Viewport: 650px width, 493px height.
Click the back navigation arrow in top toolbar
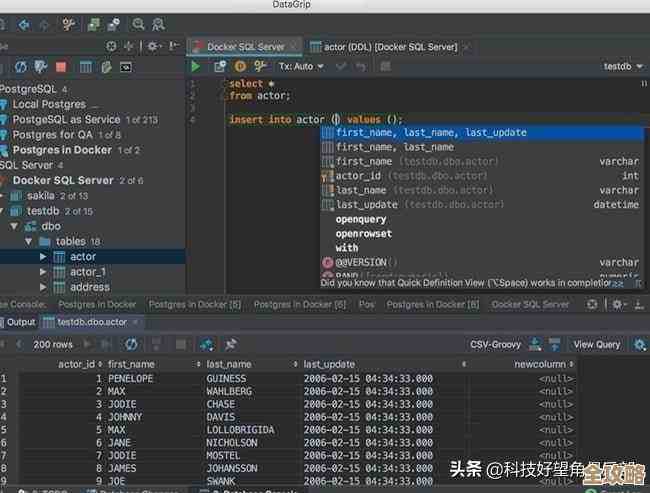coord(24,24)
